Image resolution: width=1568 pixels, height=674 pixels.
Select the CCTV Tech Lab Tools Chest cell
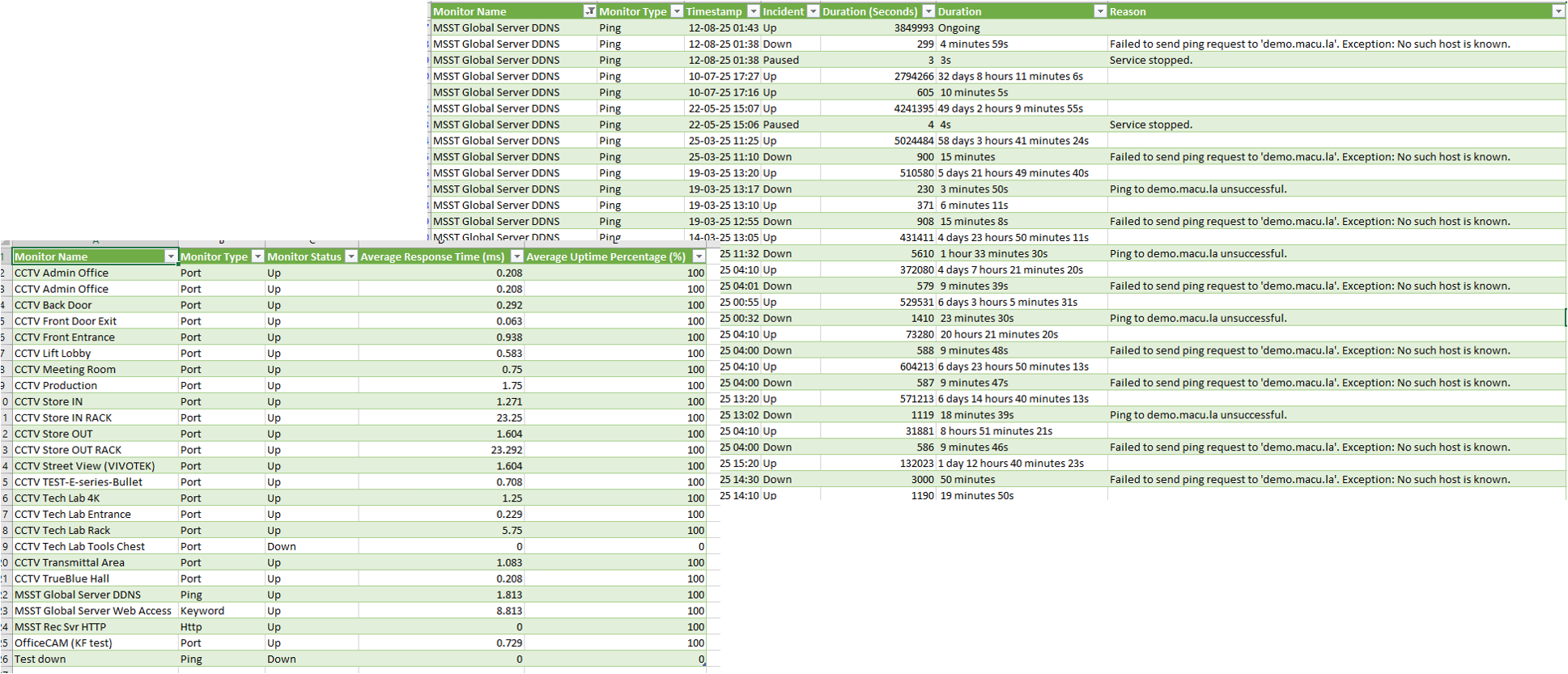point(79,546)
